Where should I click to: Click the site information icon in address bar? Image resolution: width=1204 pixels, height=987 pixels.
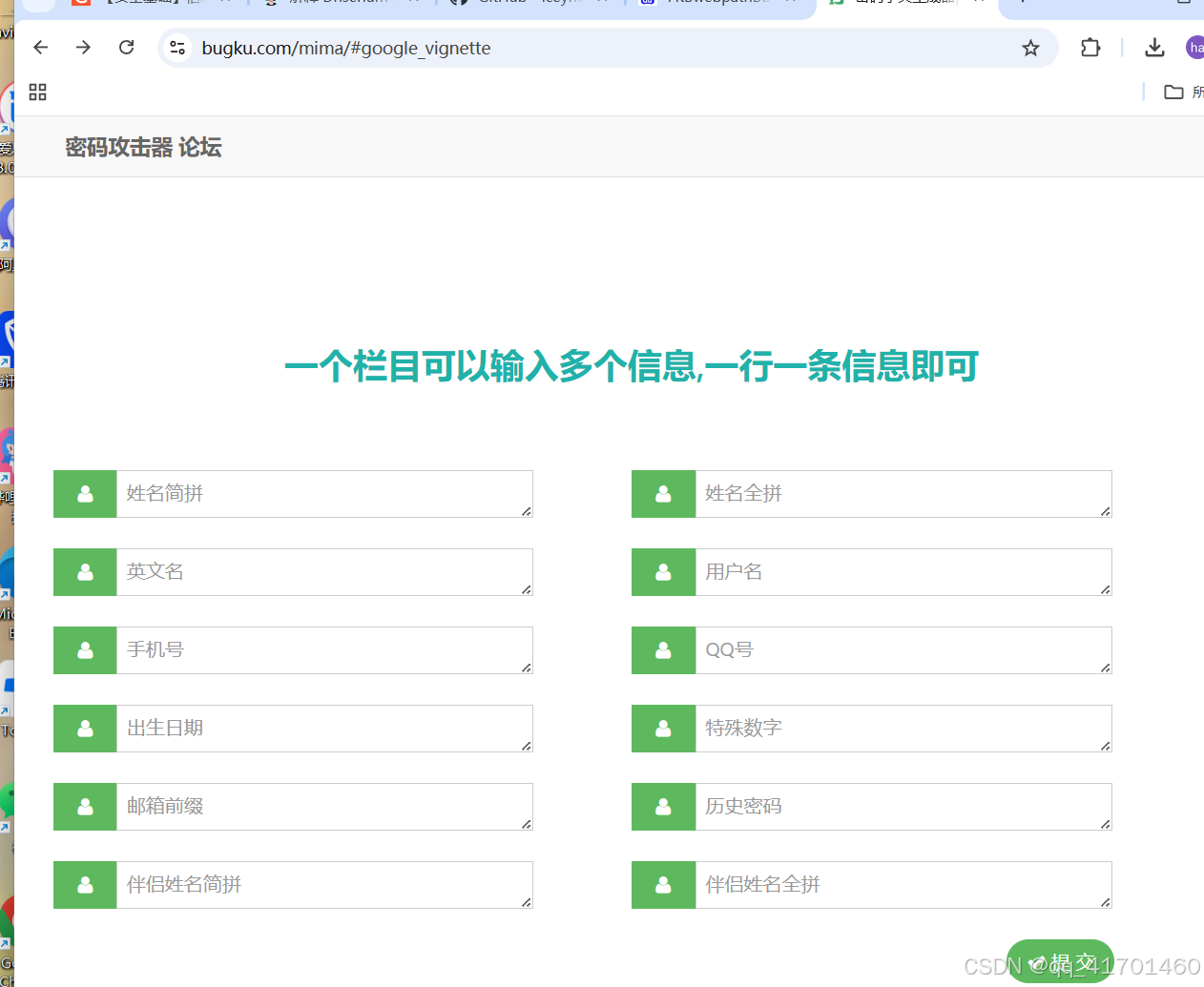pos(177,47)
